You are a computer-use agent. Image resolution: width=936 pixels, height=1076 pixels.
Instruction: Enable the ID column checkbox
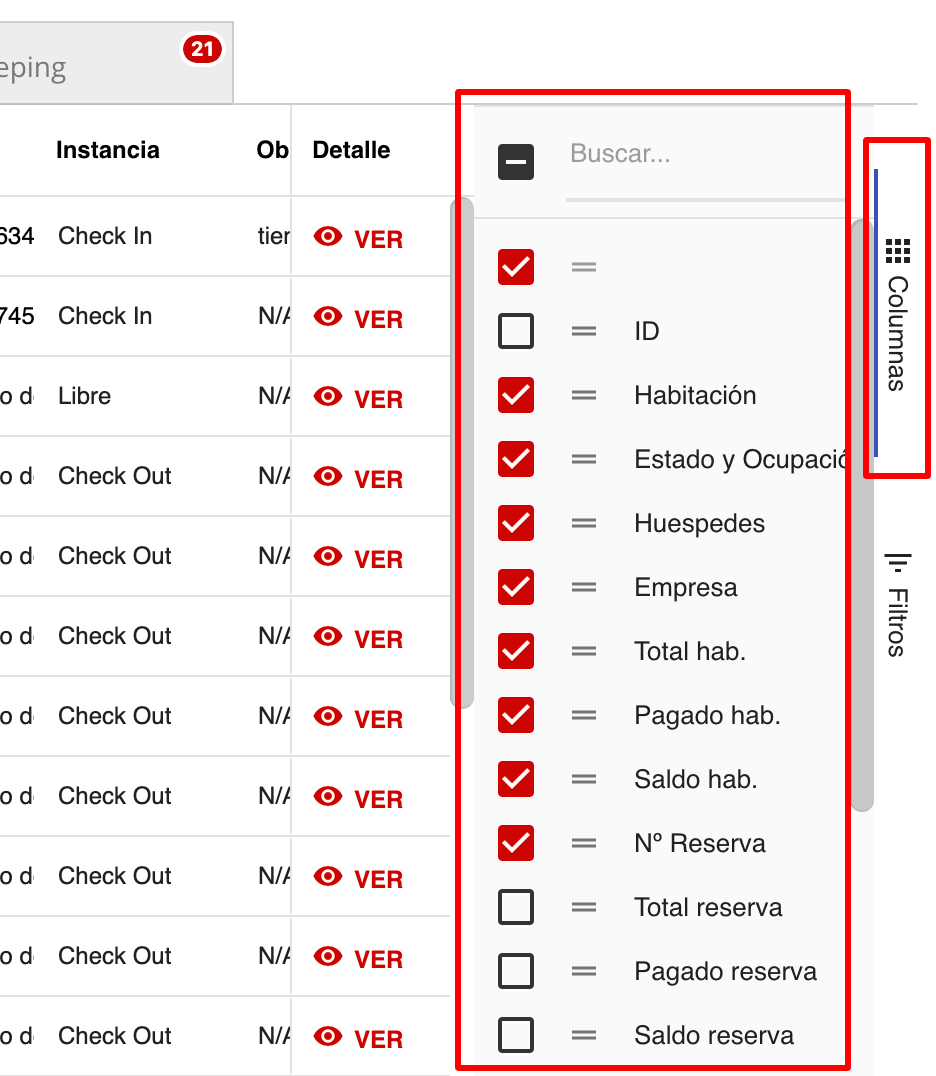[516, 331]
